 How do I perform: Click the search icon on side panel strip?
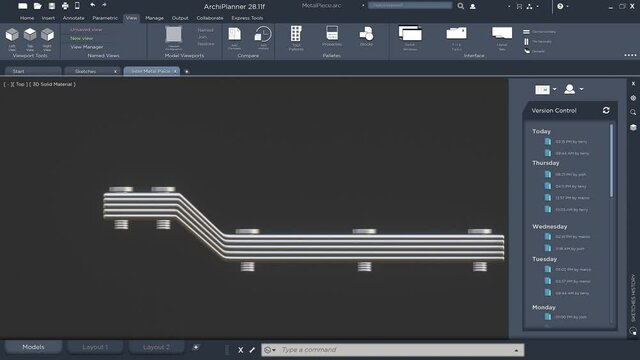tap(633, 112)
